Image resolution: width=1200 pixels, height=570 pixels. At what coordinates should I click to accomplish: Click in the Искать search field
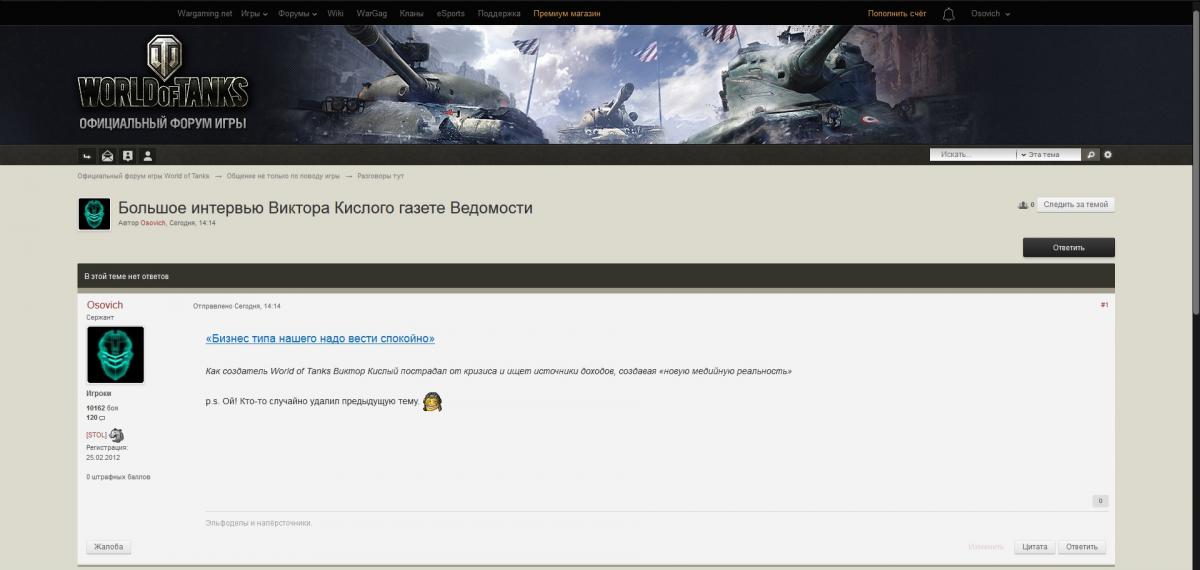pos(973,155)
